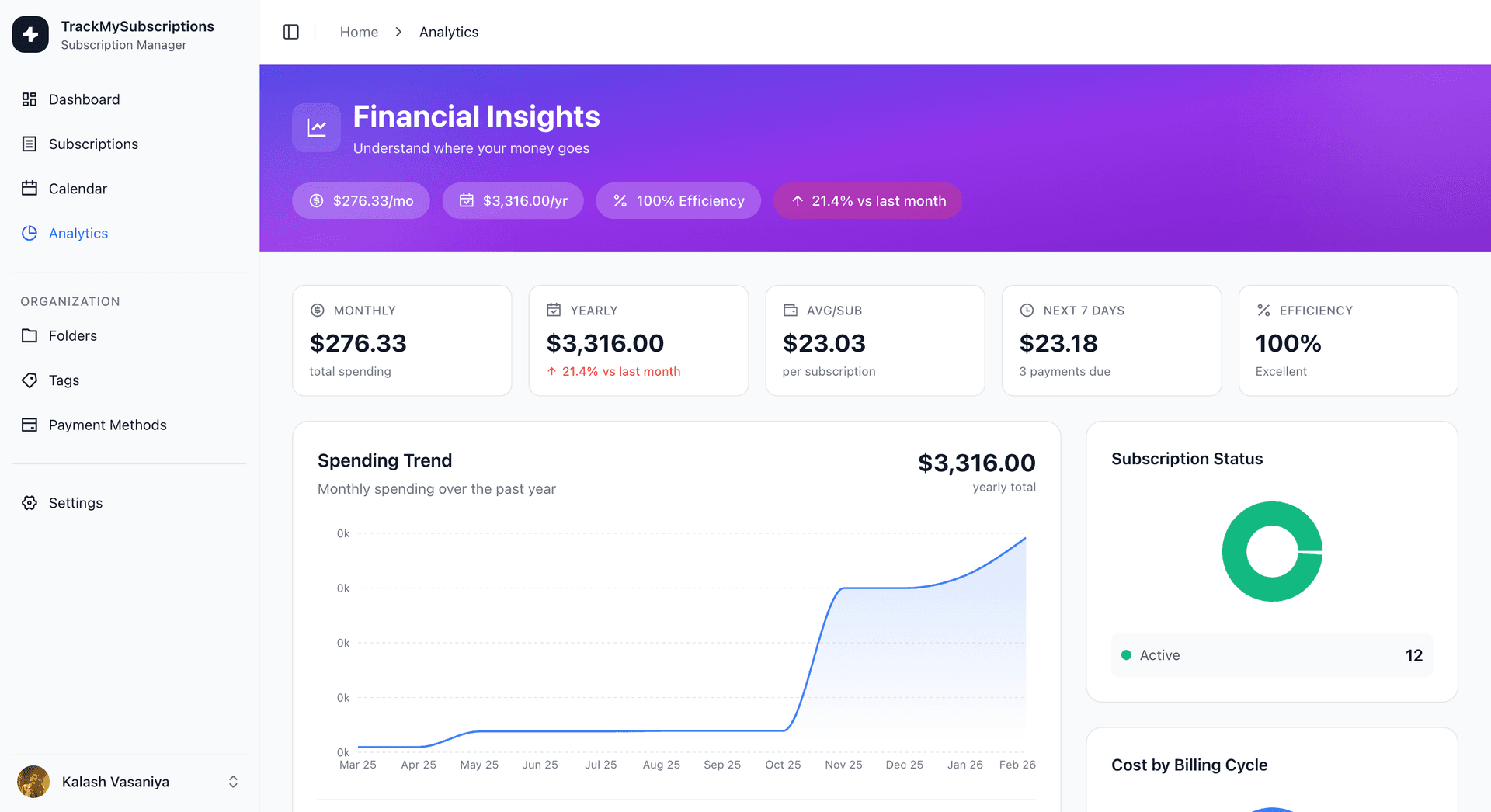Image resolution: width=1491 pixels, height=812 pixels.
Task: Click the Payment Methods card icon
Action: point(30,425)
